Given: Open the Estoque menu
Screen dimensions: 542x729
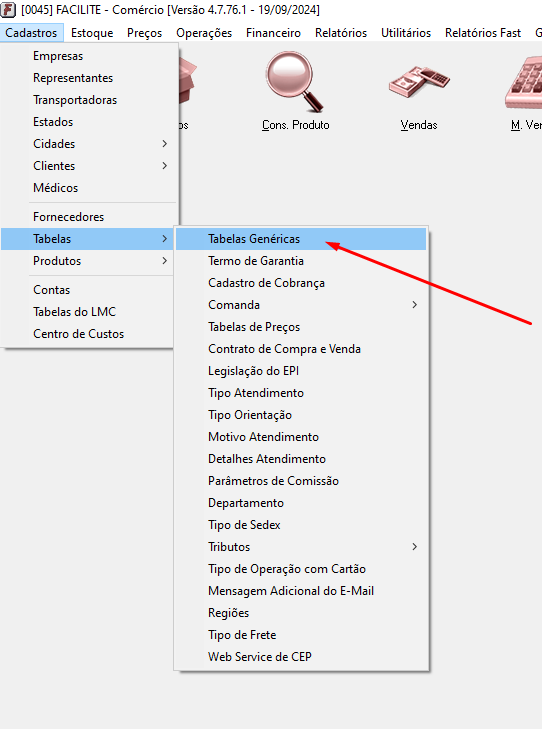Looking at the screenshot, I should pyautogui.click(x=92, y=33).
